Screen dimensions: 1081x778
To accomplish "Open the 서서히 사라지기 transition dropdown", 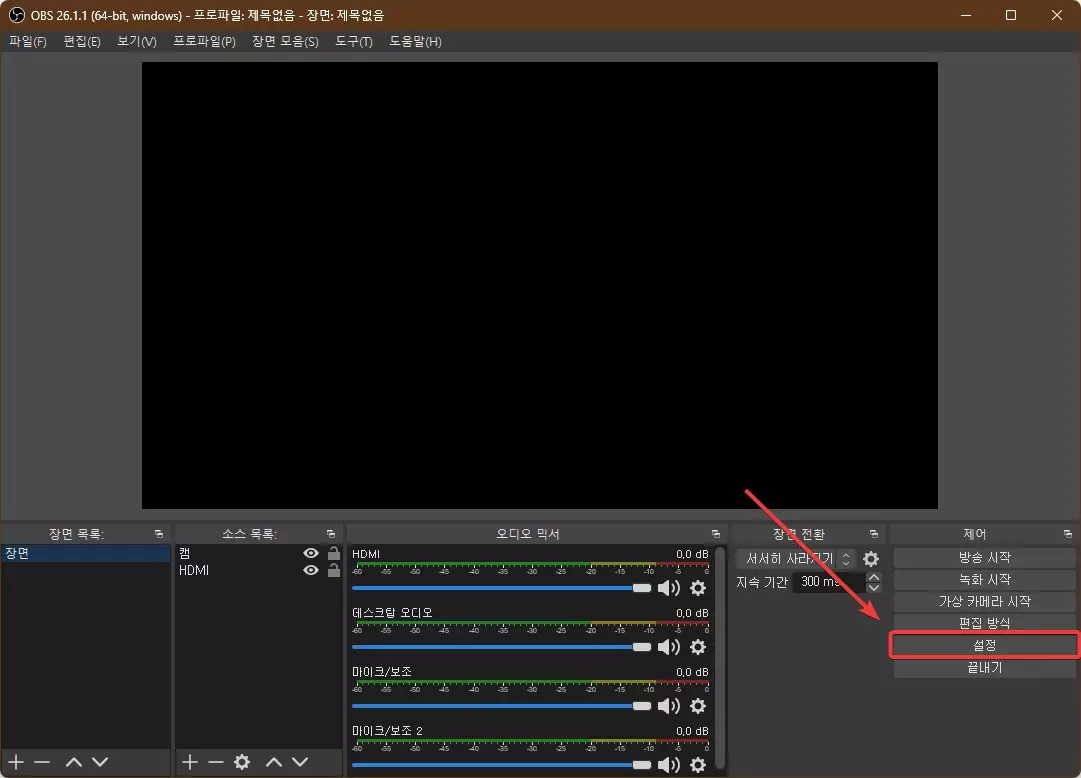I will [796, 559].
